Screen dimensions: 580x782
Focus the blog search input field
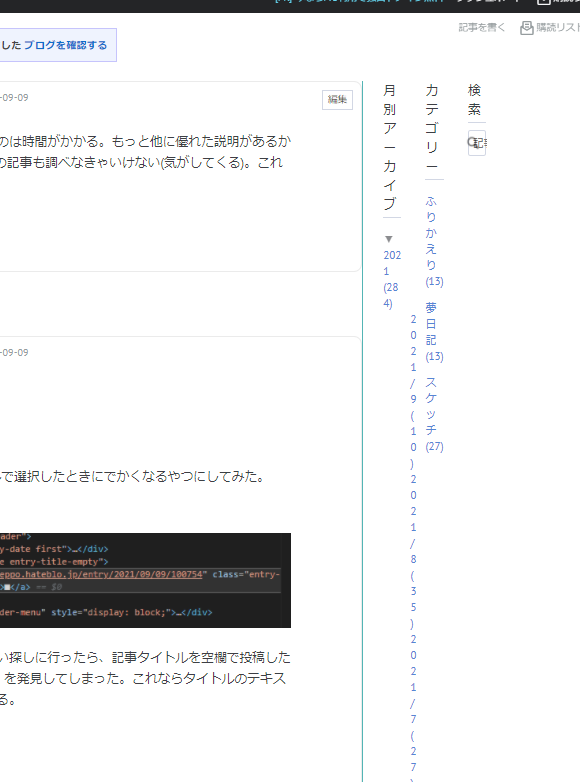477,143
